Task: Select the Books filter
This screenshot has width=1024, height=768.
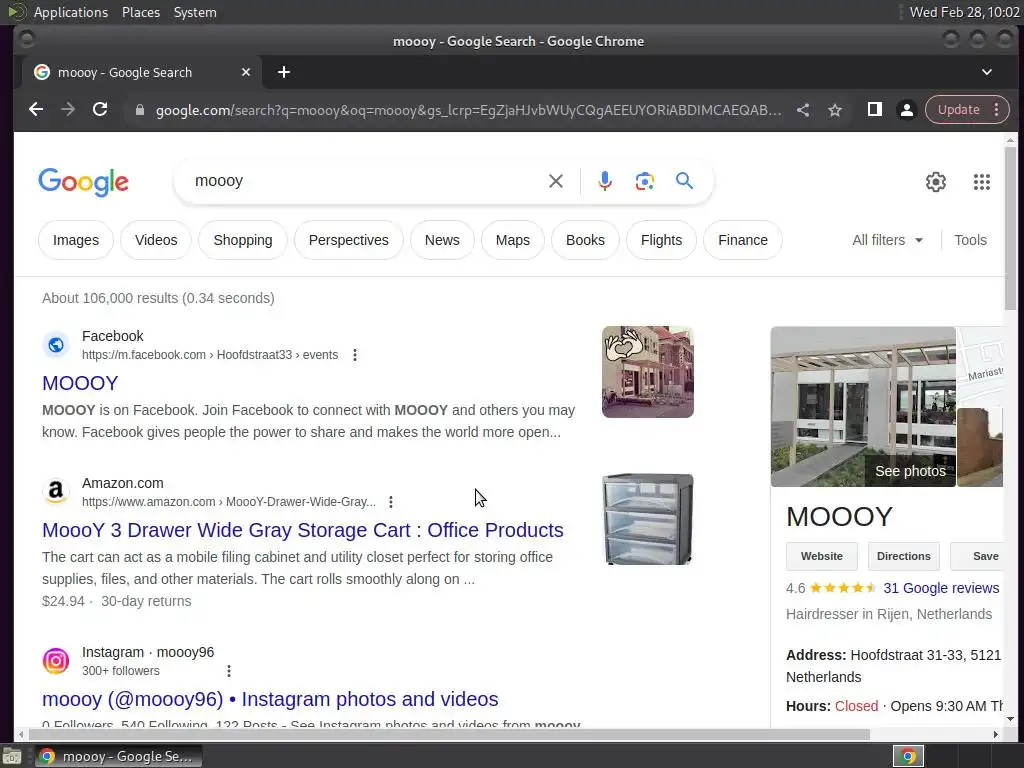Action: pos(585,240)
